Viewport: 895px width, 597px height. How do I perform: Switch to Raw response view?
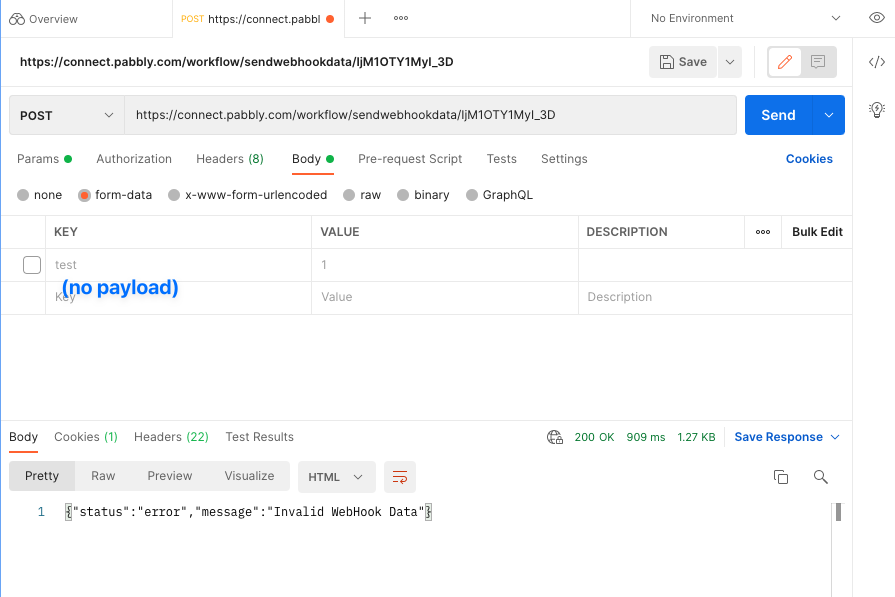pyautogui.click(x=103, y=476)
